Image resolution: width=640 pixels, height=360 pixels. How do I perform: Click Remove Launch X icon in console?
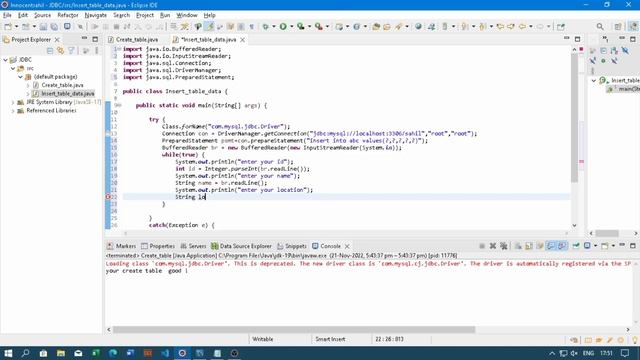click(x=493, y=246)
